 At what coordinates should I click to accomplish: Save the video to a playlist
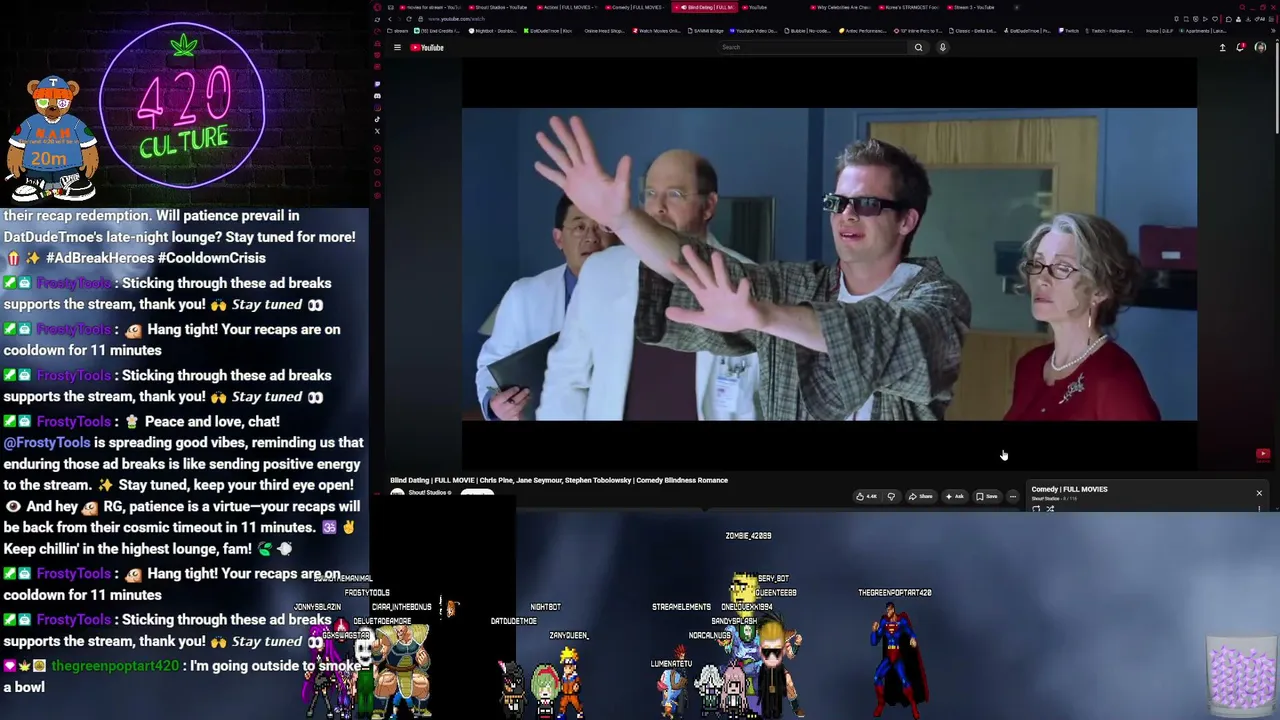(987, 496)
